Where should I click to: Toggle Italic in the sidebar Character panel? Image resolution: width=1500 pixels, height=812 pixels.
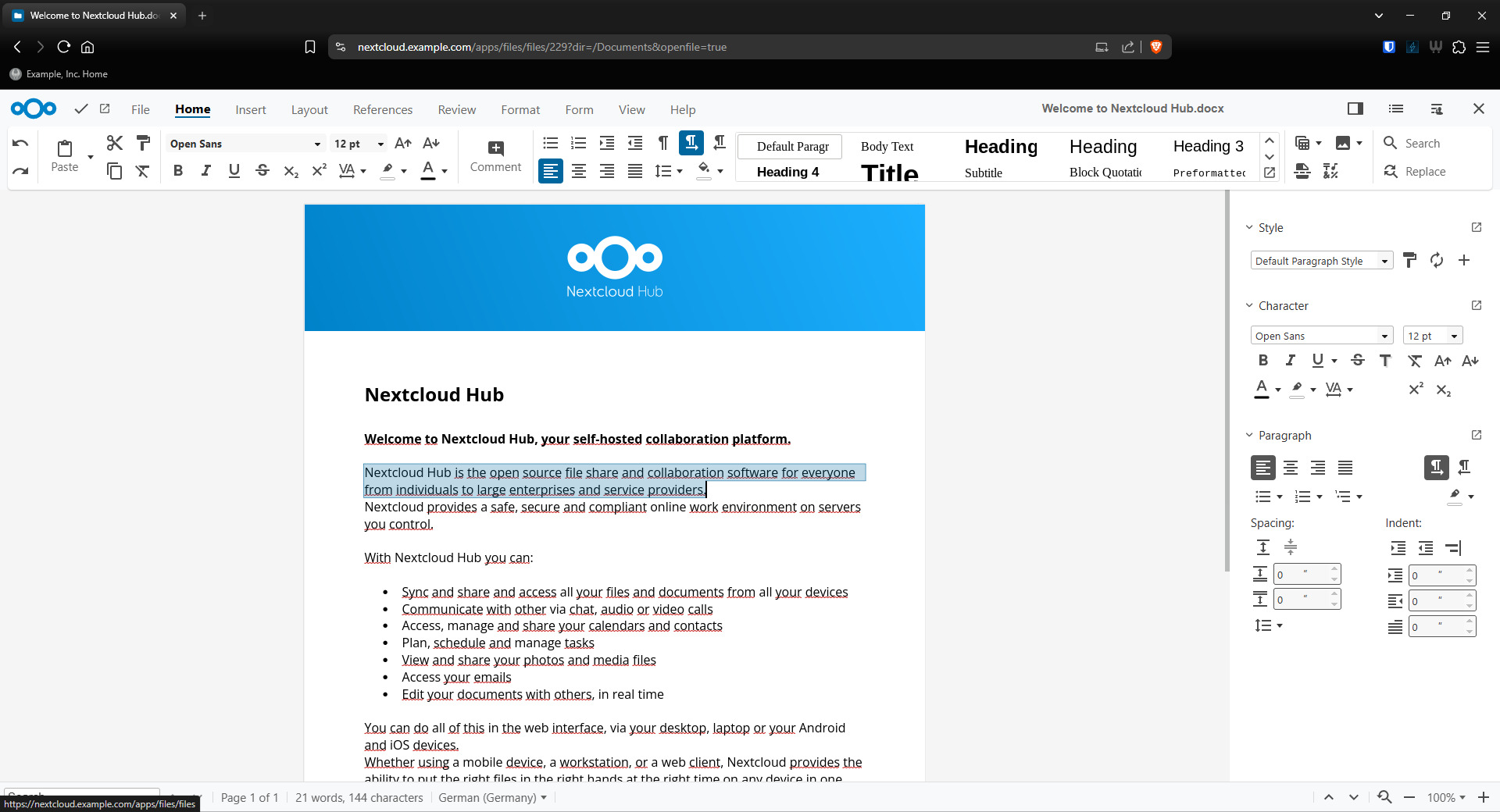point(1290,360)
